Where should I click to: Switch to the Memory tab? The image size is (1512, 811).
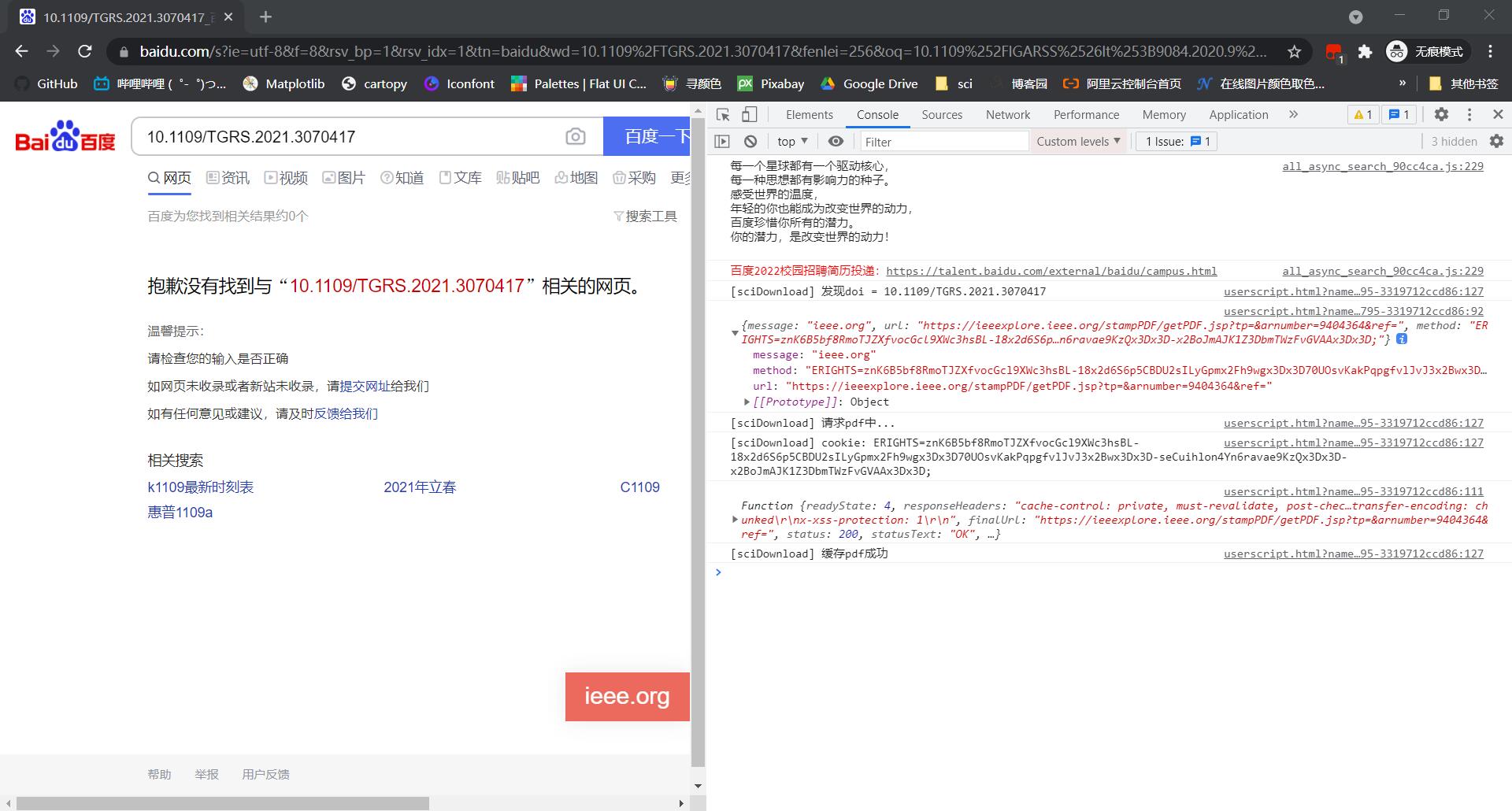click(1164, 115)
